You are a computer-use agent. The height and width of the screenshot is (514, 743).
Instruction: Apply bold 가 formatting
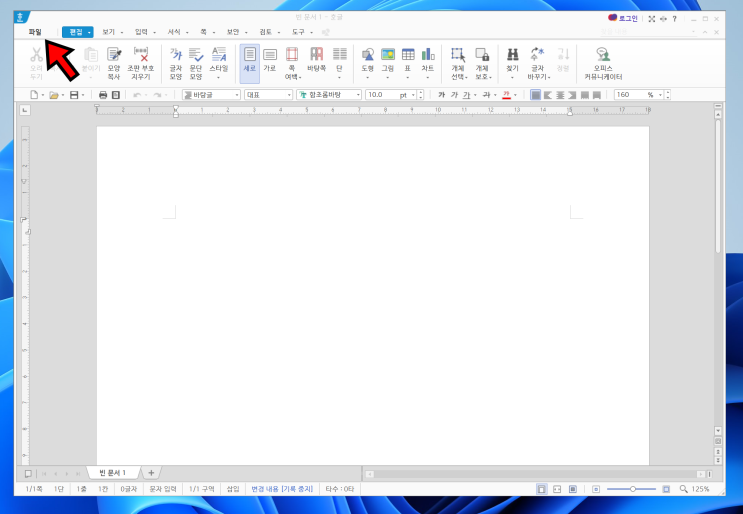[442, 95]
